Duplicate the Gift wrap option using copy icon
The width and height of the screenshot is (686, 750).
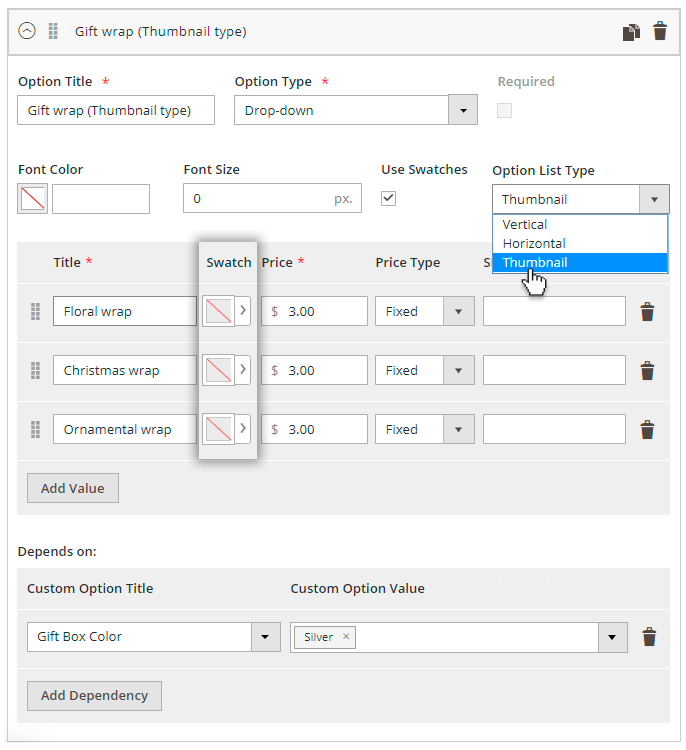click(630, 32)
